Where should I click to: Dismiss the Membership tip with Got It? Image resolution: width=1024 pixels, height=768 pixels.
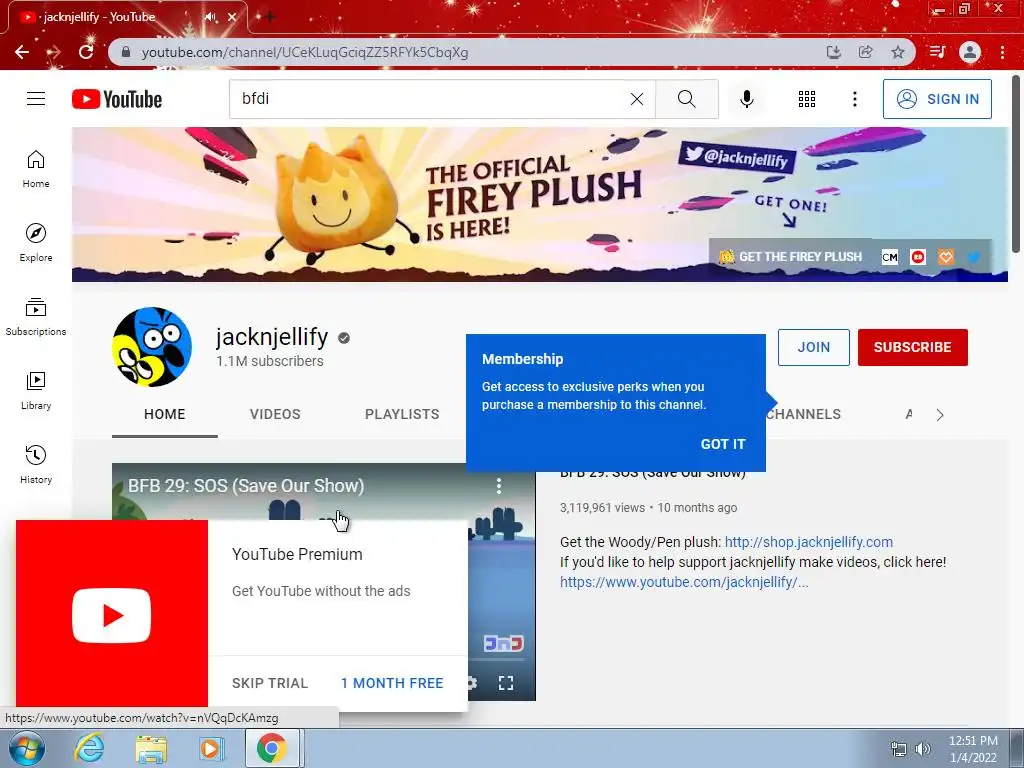(722, 444)
